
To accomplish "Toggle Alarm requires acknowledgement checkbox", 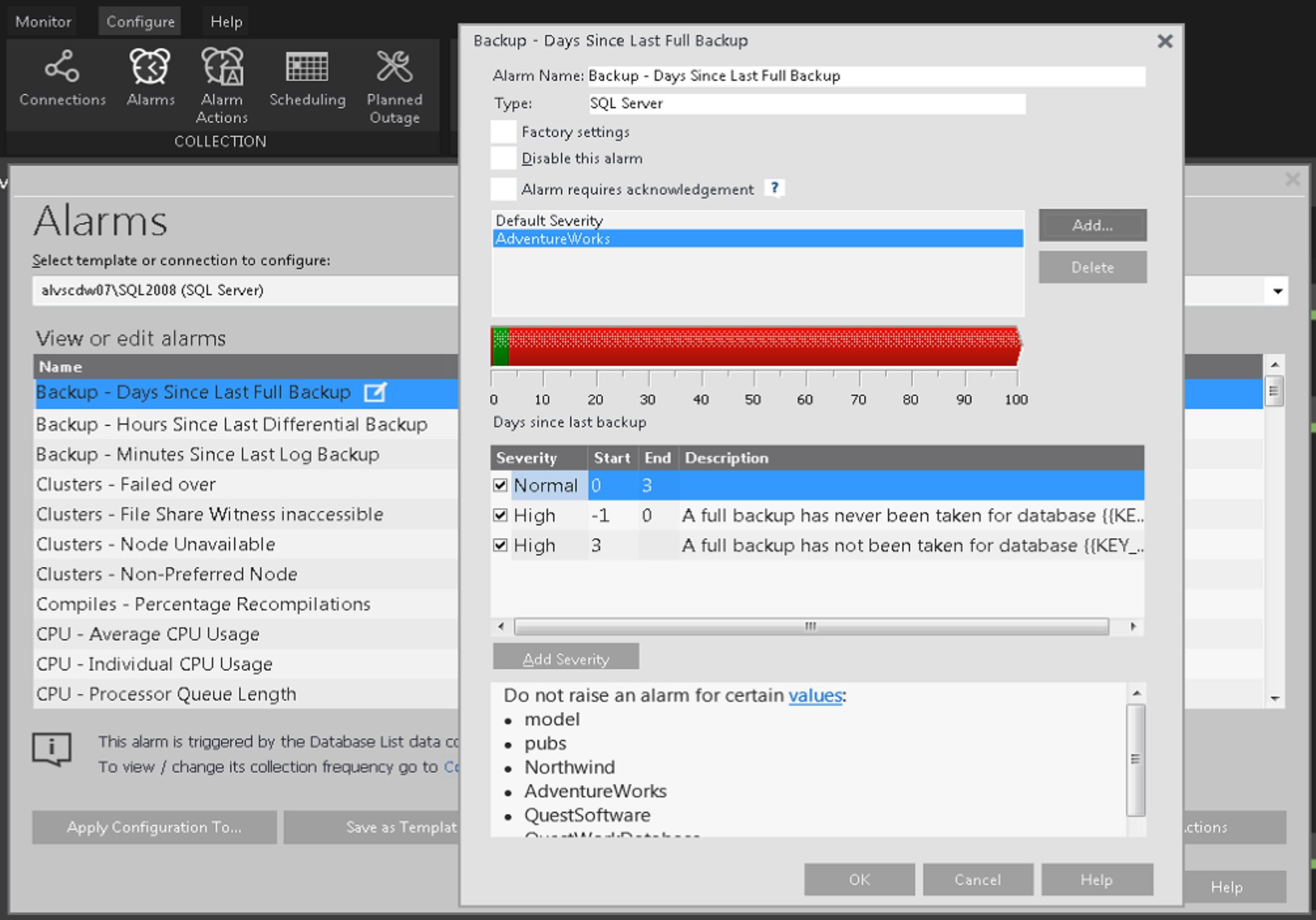I will (x=503, y=189).
